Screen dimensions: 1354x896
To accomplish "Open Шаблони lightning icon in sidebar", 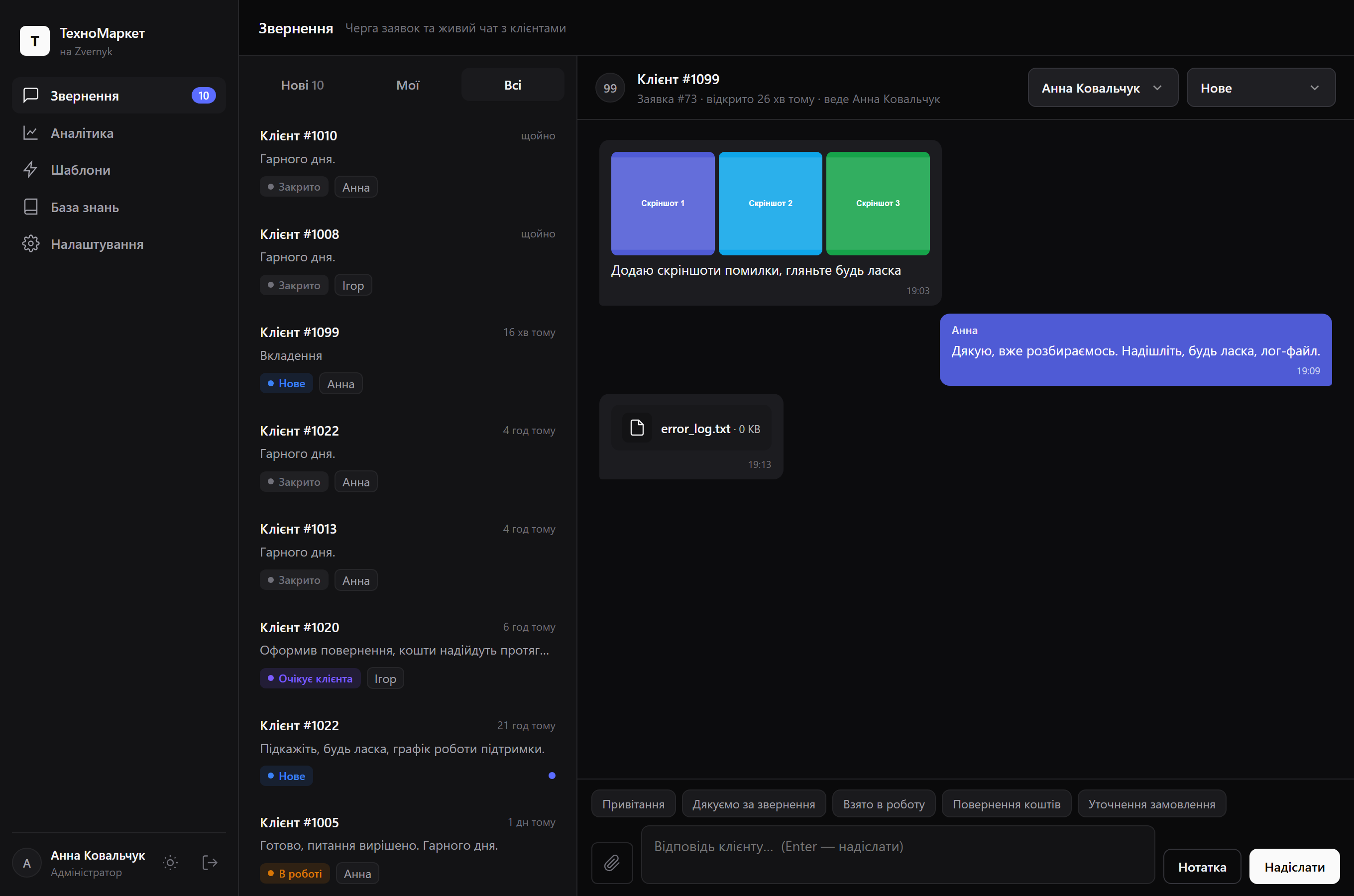I will pyautogui.click(x=30, y=170).
